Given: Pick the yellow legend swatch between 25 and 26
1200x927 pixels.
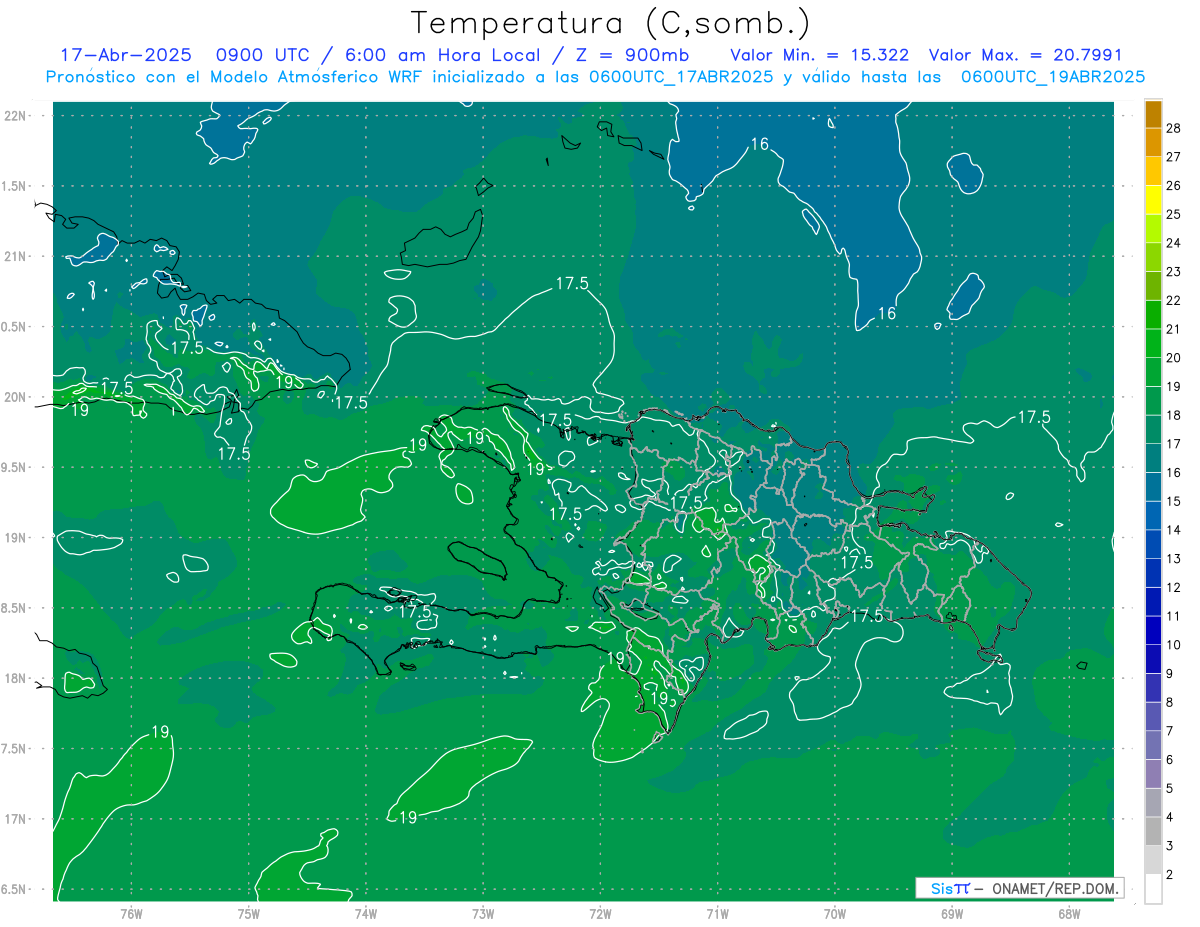Looking at the screenshot, I should click(x=1153, y=200).
